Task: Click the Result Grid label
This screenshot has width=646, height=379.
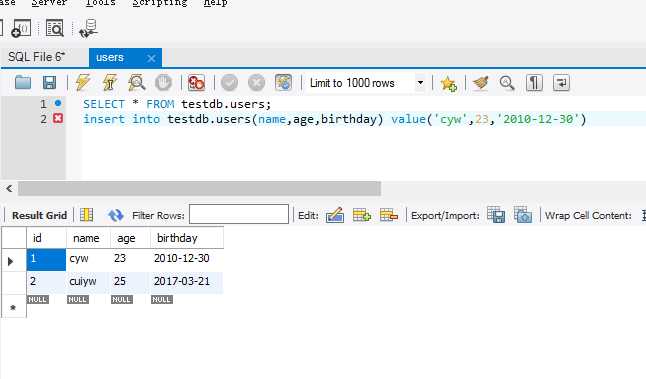Action: pos(39,215)
